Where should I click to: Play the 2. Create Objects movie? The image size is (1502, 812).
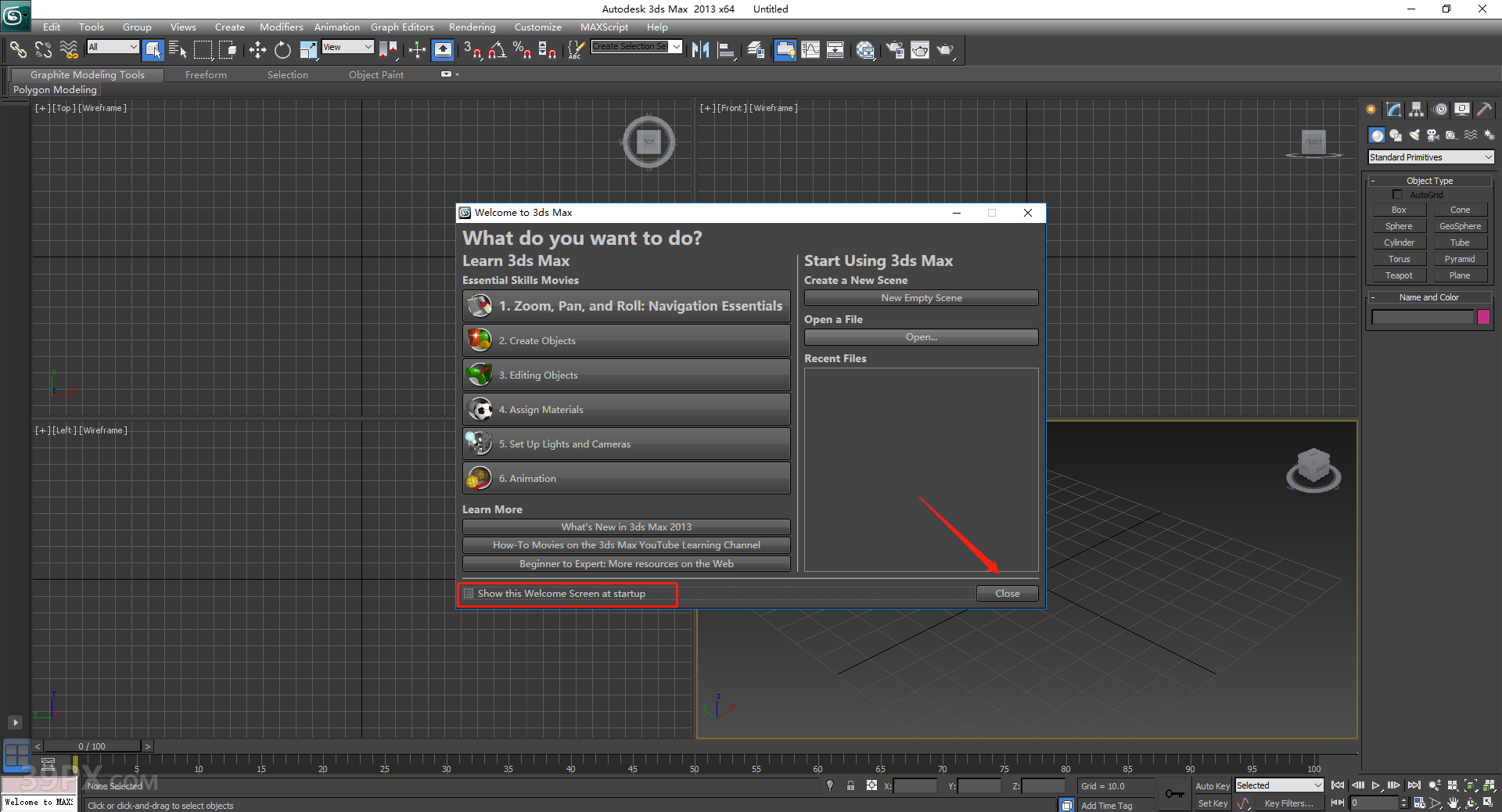[627, 341]
